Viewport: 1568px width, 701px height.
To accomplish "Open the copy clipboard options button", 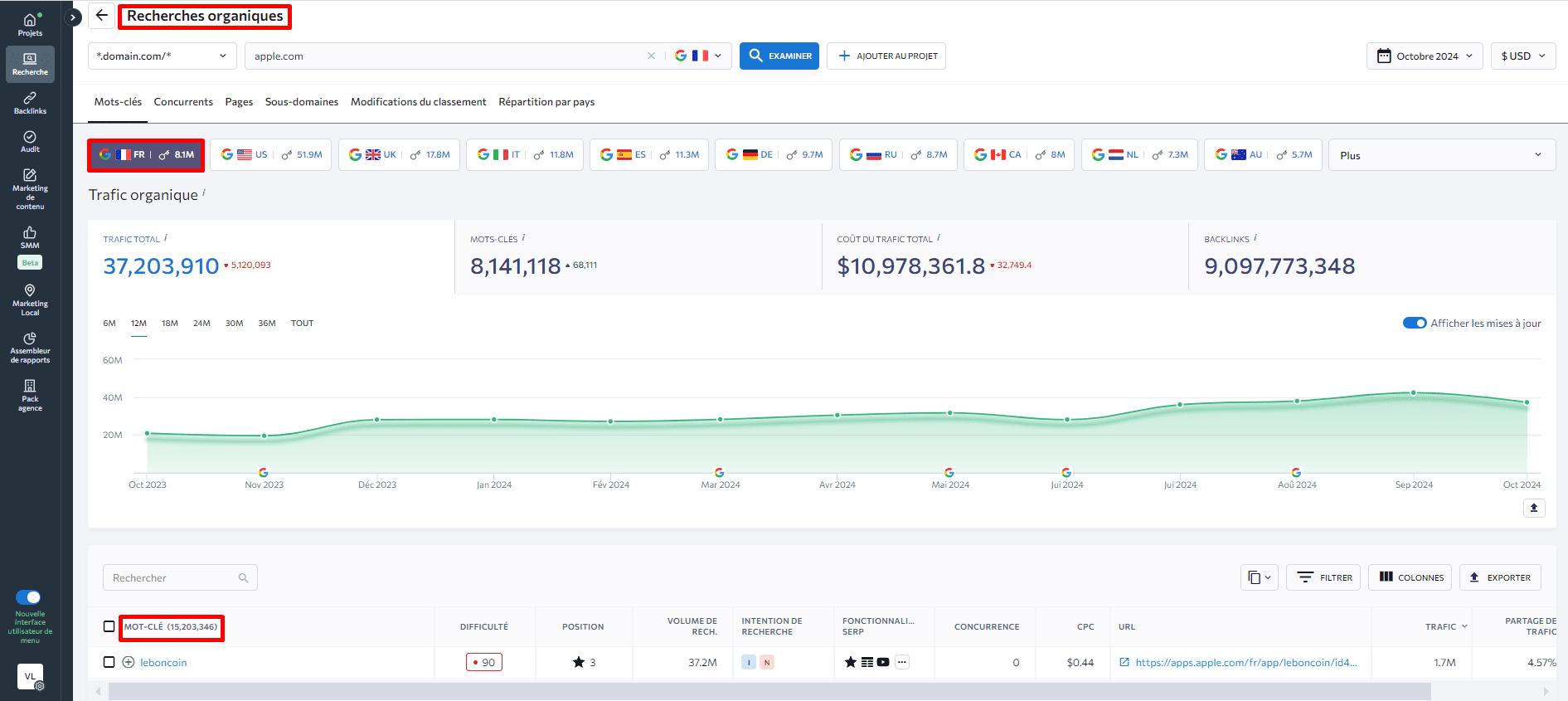I will 1259,577.
